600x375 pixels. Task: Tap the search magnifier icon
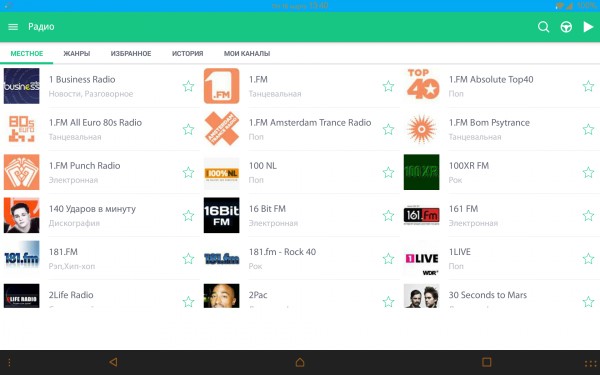(543, 27)
